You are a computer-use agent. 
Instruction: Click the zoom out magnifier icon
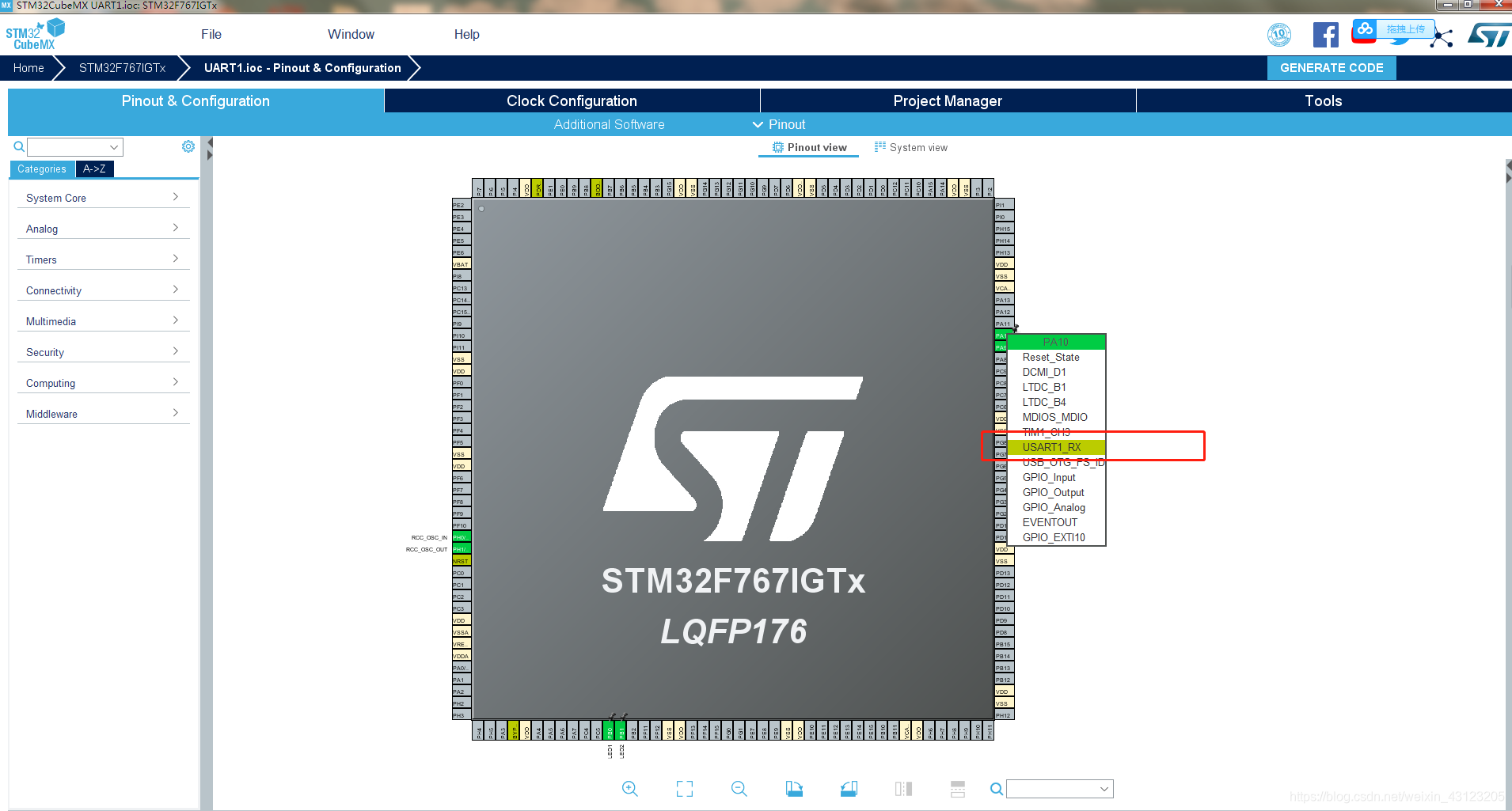[x=739, y=789]
